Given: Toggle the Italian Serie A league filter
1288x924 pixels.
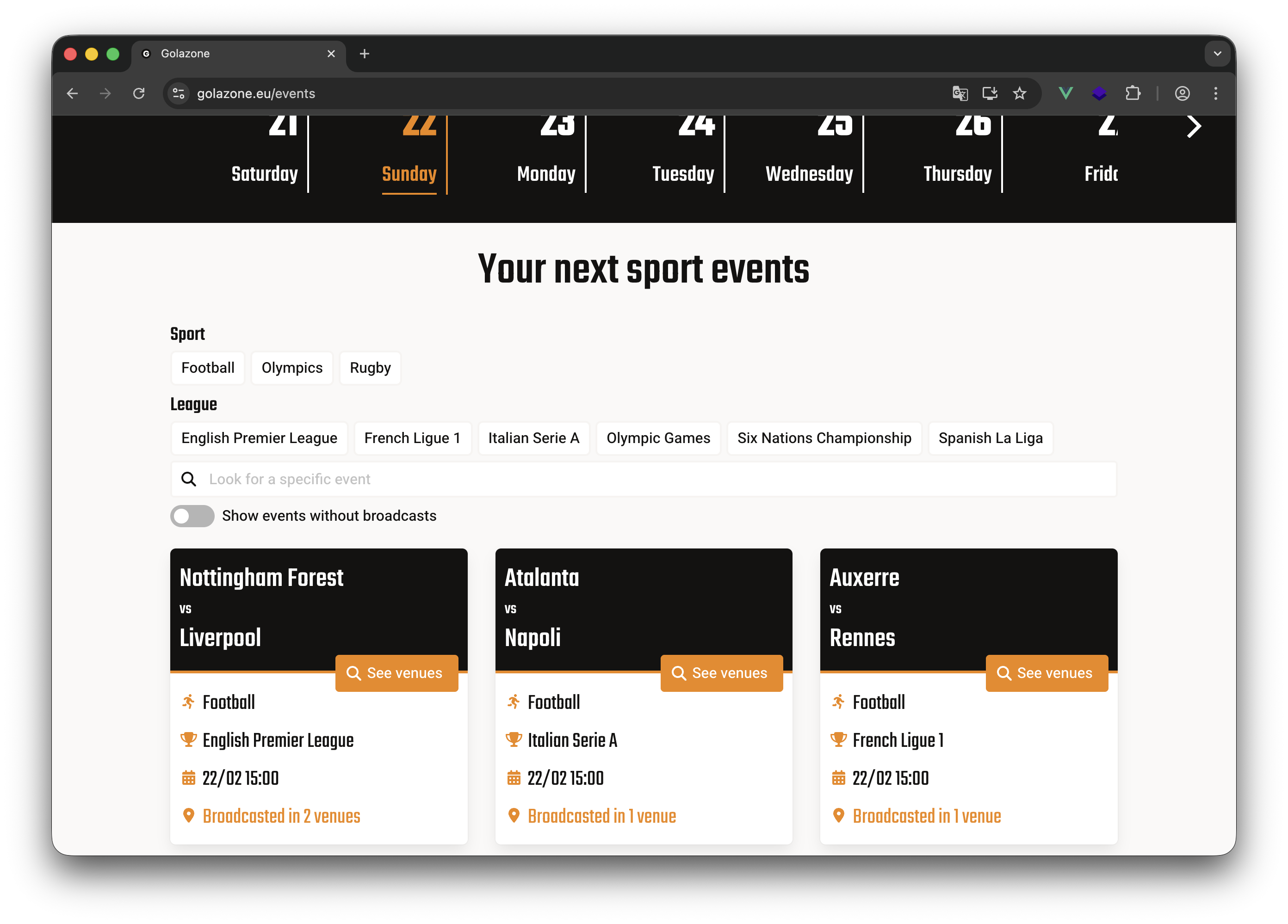Looking at the screenshot, I should (x=533, y=438).
